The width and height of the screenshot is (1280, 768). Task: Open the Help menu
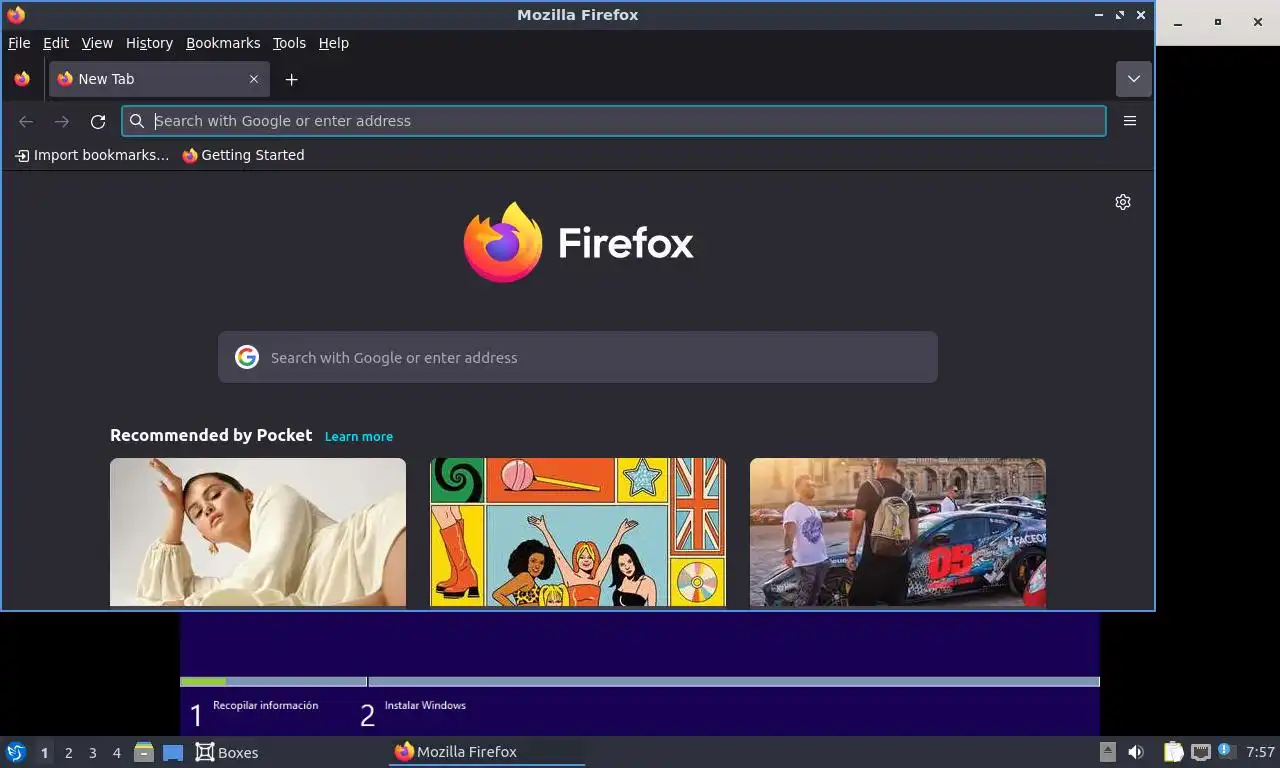coord(334,43)
